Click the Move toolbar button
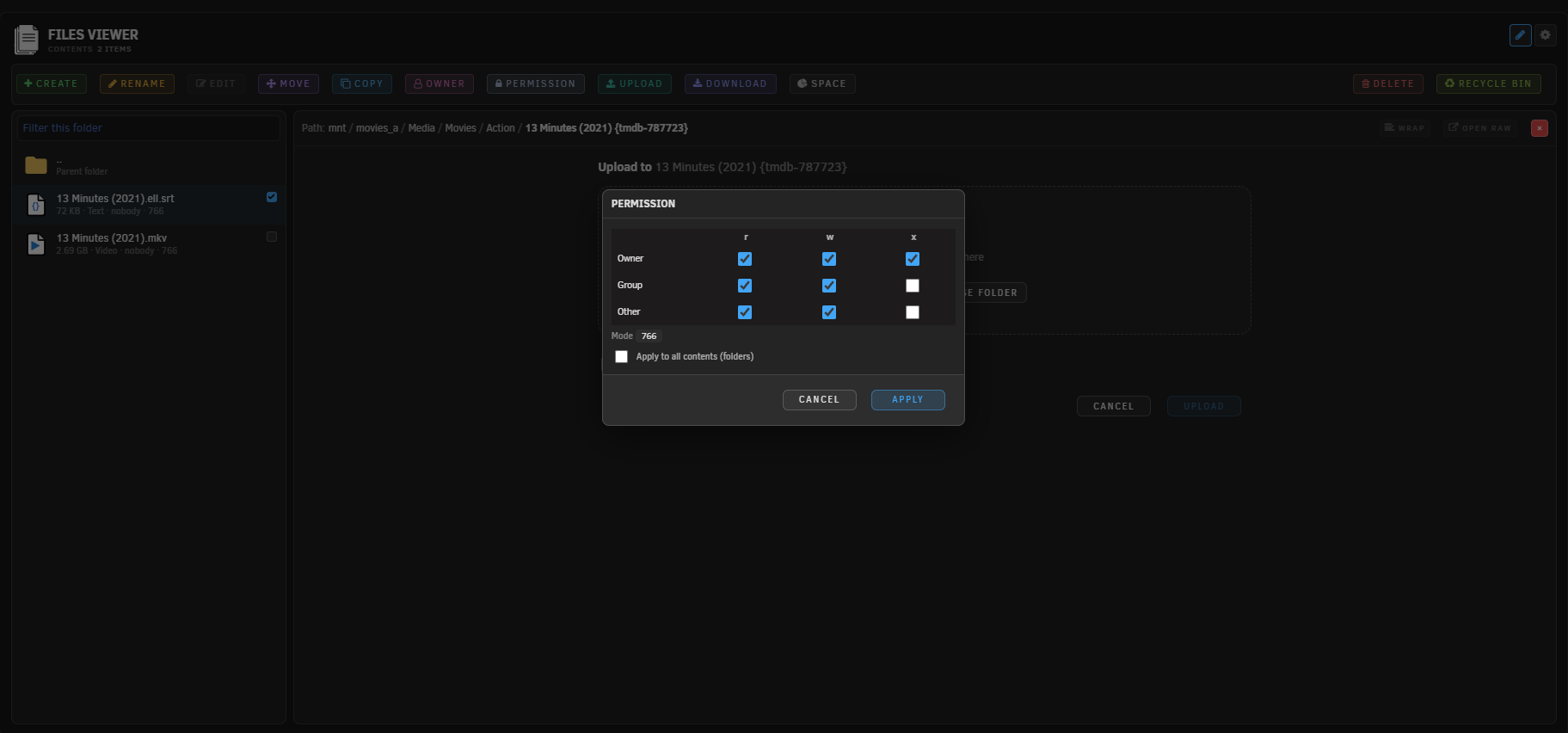Viewport: 1568px width, 733px height. (288, 83)
